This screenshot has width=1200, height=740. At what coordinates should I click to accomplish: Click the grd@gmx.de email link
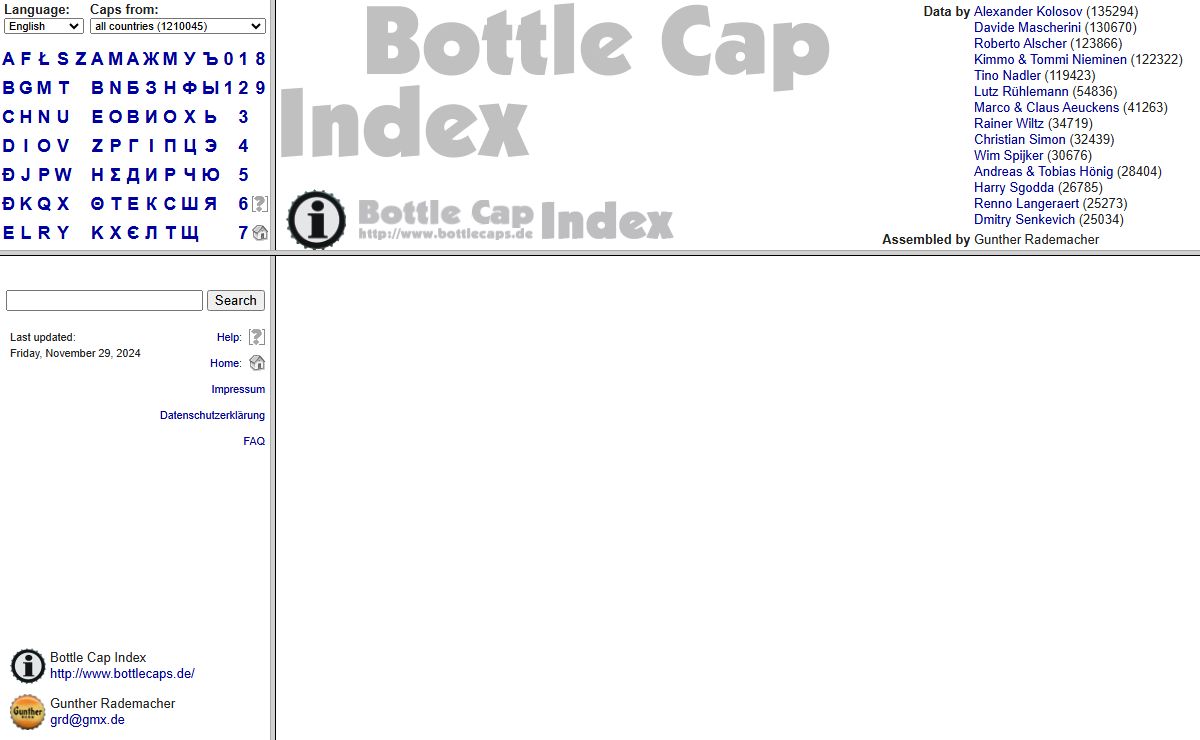[x=87, y=720]
